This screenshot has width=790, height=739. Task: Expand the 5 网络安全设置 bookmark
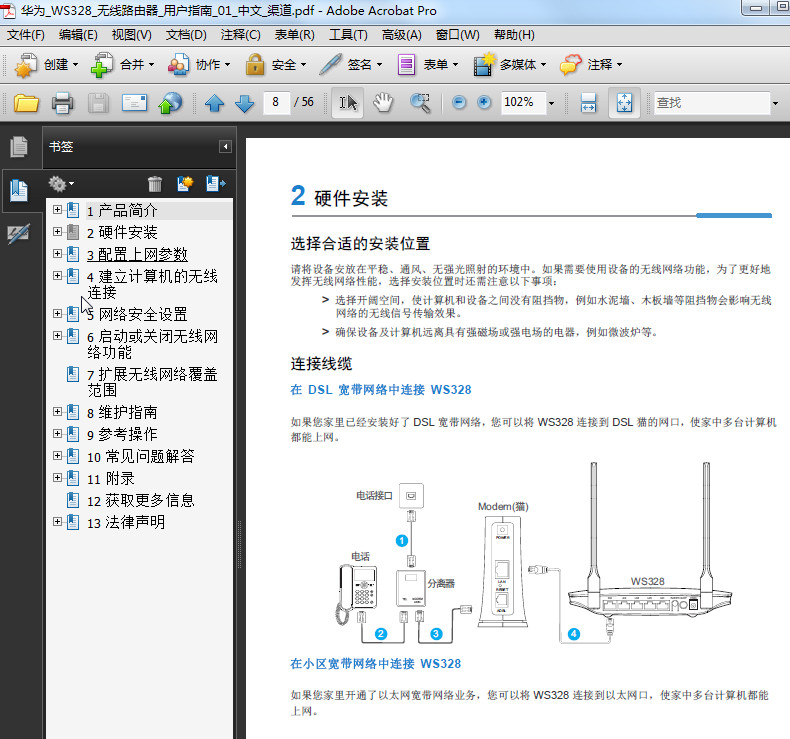point(57,313)
